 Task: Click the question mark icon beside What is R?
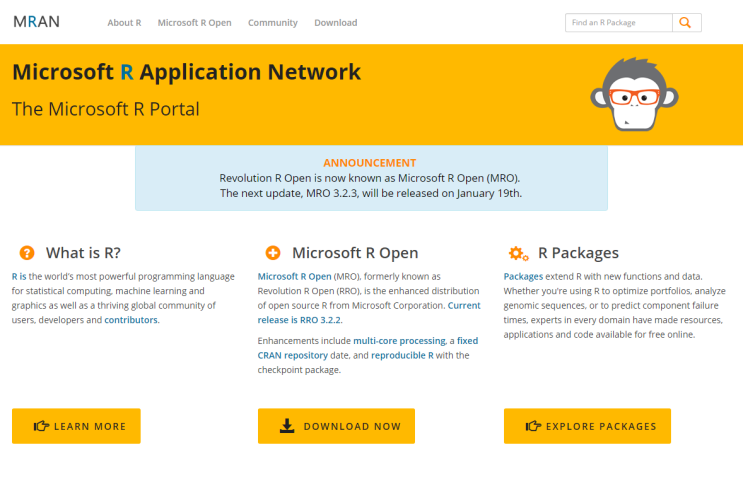pyautogui.click(x=27, y=253)
